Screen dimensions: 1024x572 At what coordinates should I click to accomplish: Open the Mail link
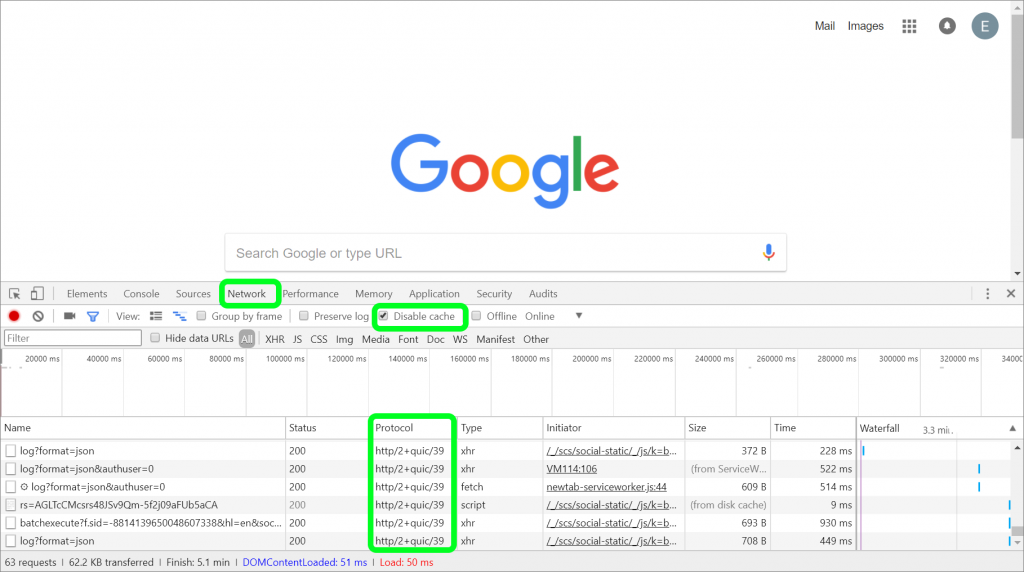click(x=824, y=26)
